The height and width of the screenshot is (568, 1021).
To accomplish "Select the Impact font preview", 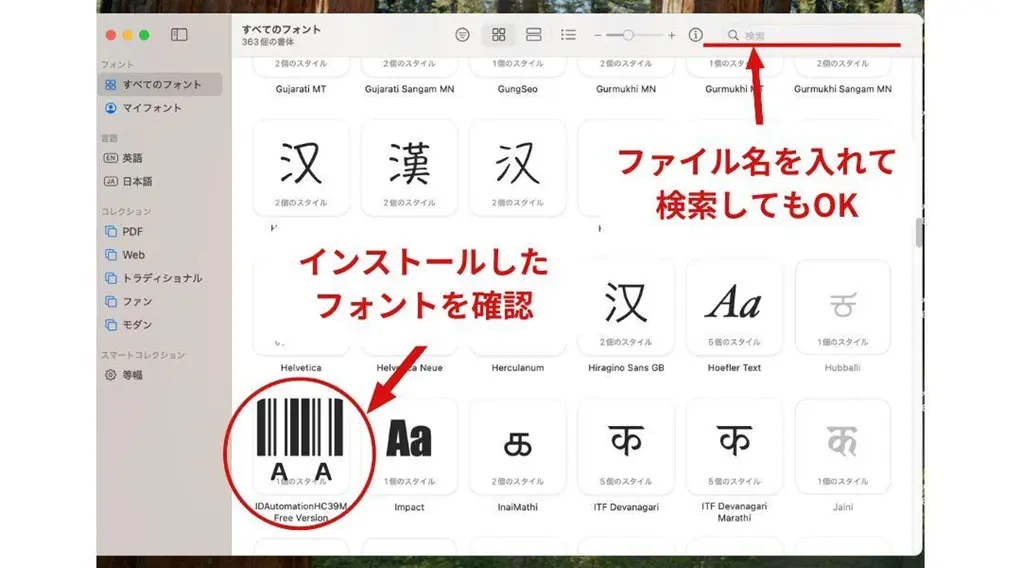I will click(409, 447).
